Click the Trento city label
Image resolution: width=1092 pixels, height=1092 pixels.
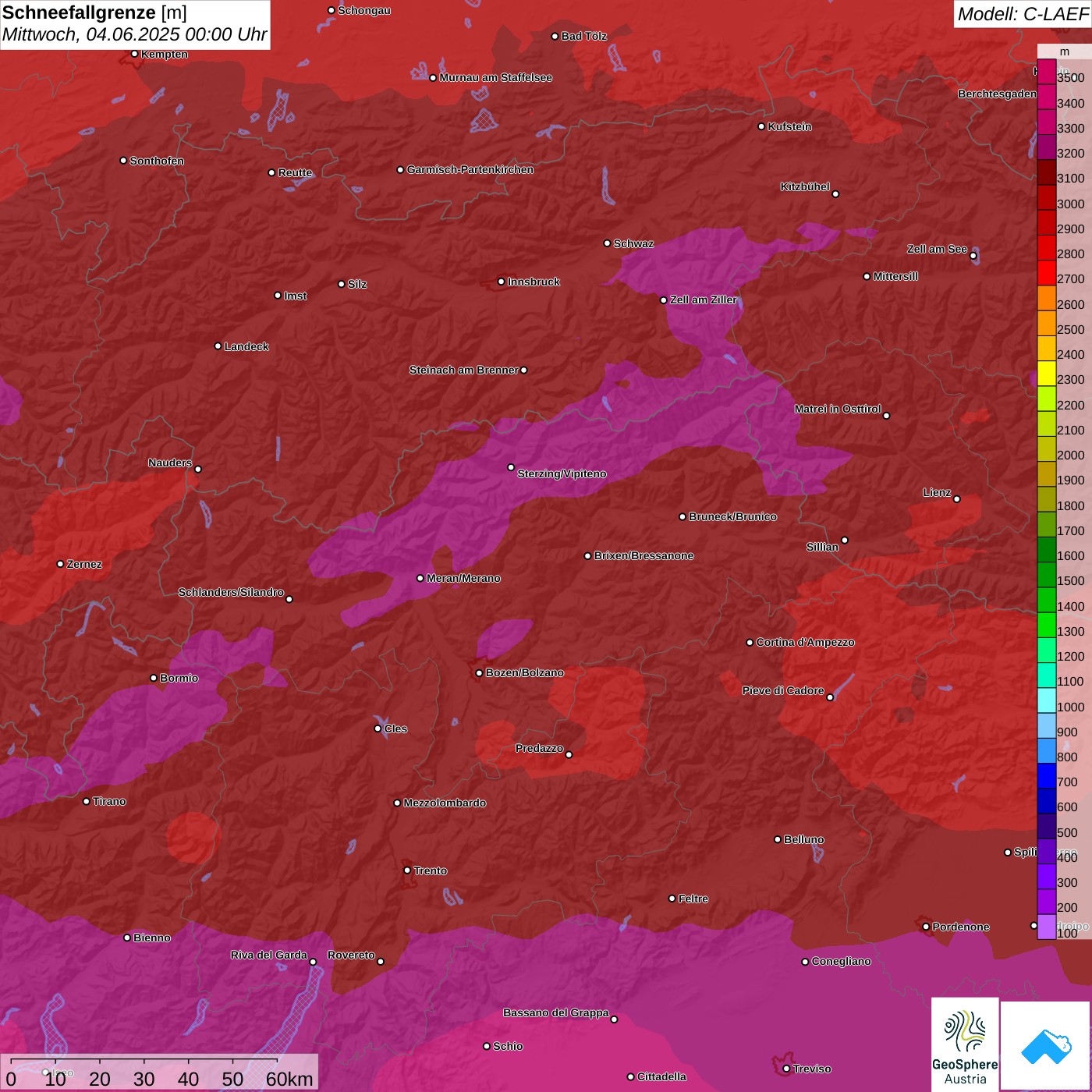(x=430, y=870)
